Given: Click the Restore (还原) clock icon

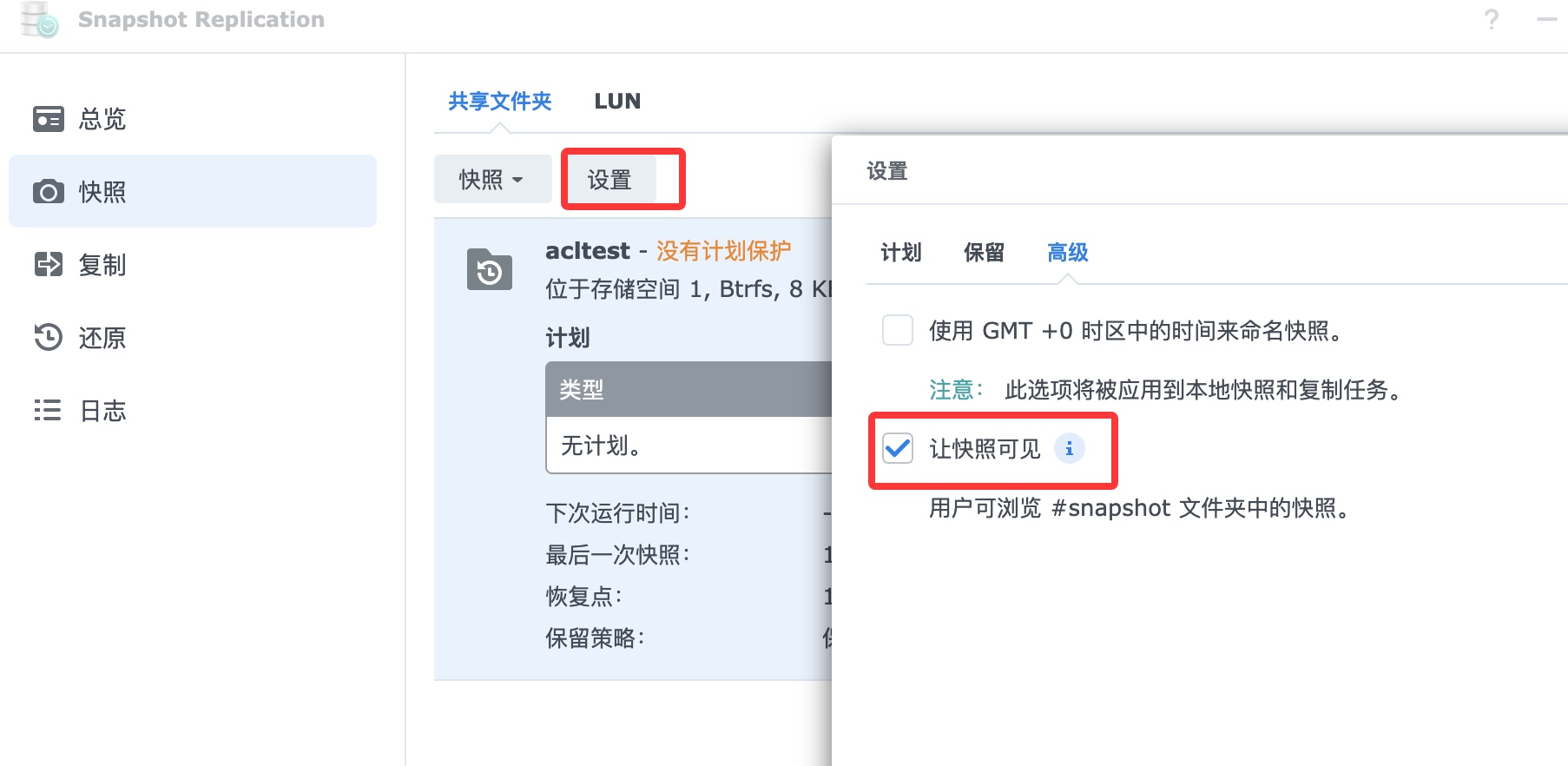Looking at the screenshot, I should click(x=48, y=337).
